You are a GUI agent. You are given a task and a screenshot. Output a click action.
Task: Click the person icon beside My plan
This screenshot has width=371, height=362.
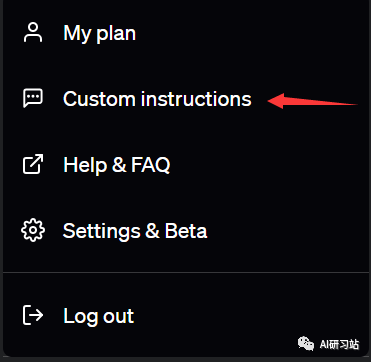pos(33,33)
